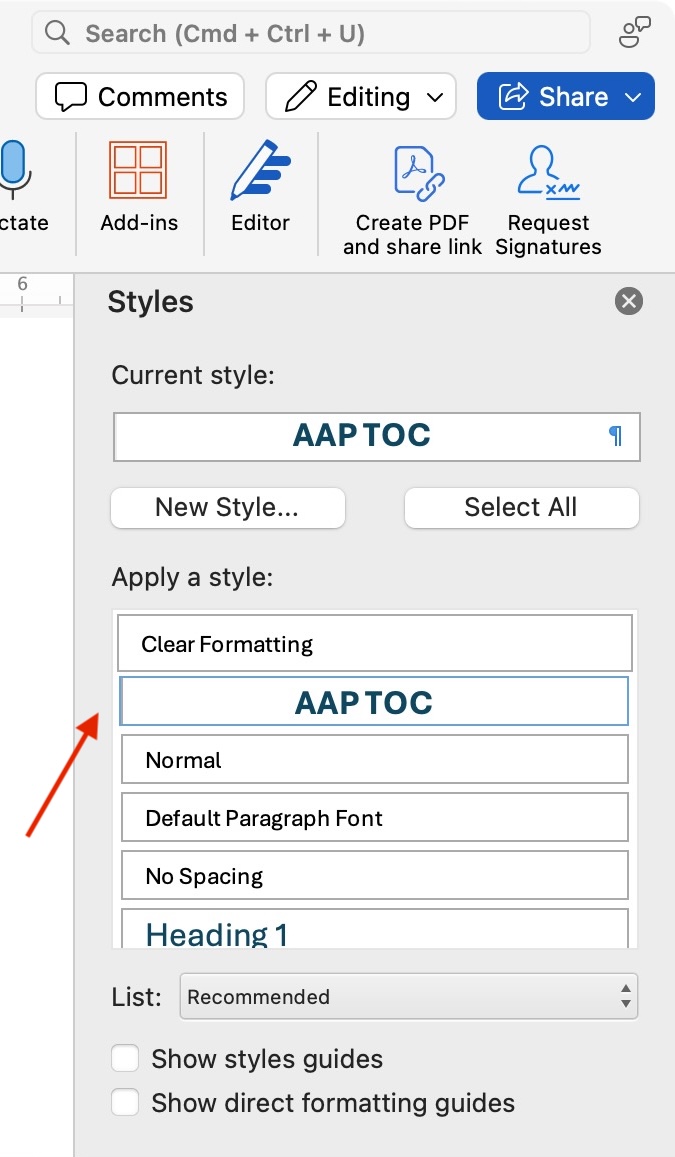Launch the Editor tool
Screen dimensions: 675x1157
coord(260,187)
